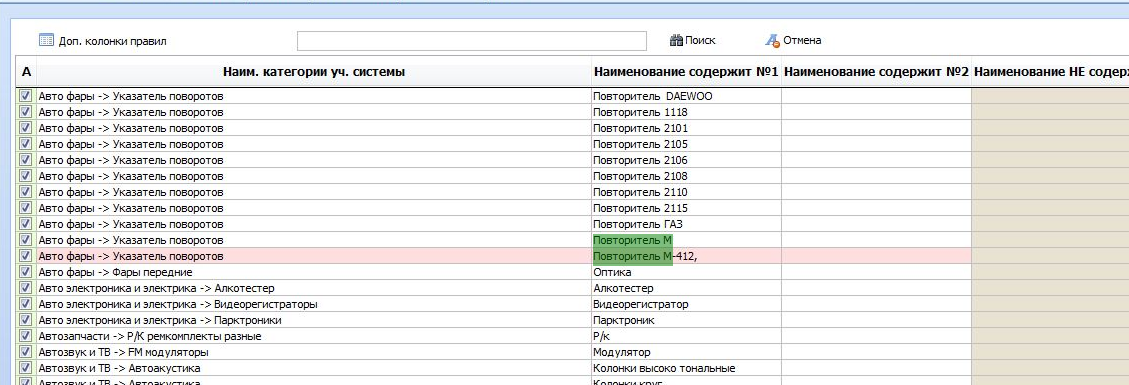
Task: Toggle checkbox for Парктроник row
Action: pyautogui.click(x=25, y=320)
